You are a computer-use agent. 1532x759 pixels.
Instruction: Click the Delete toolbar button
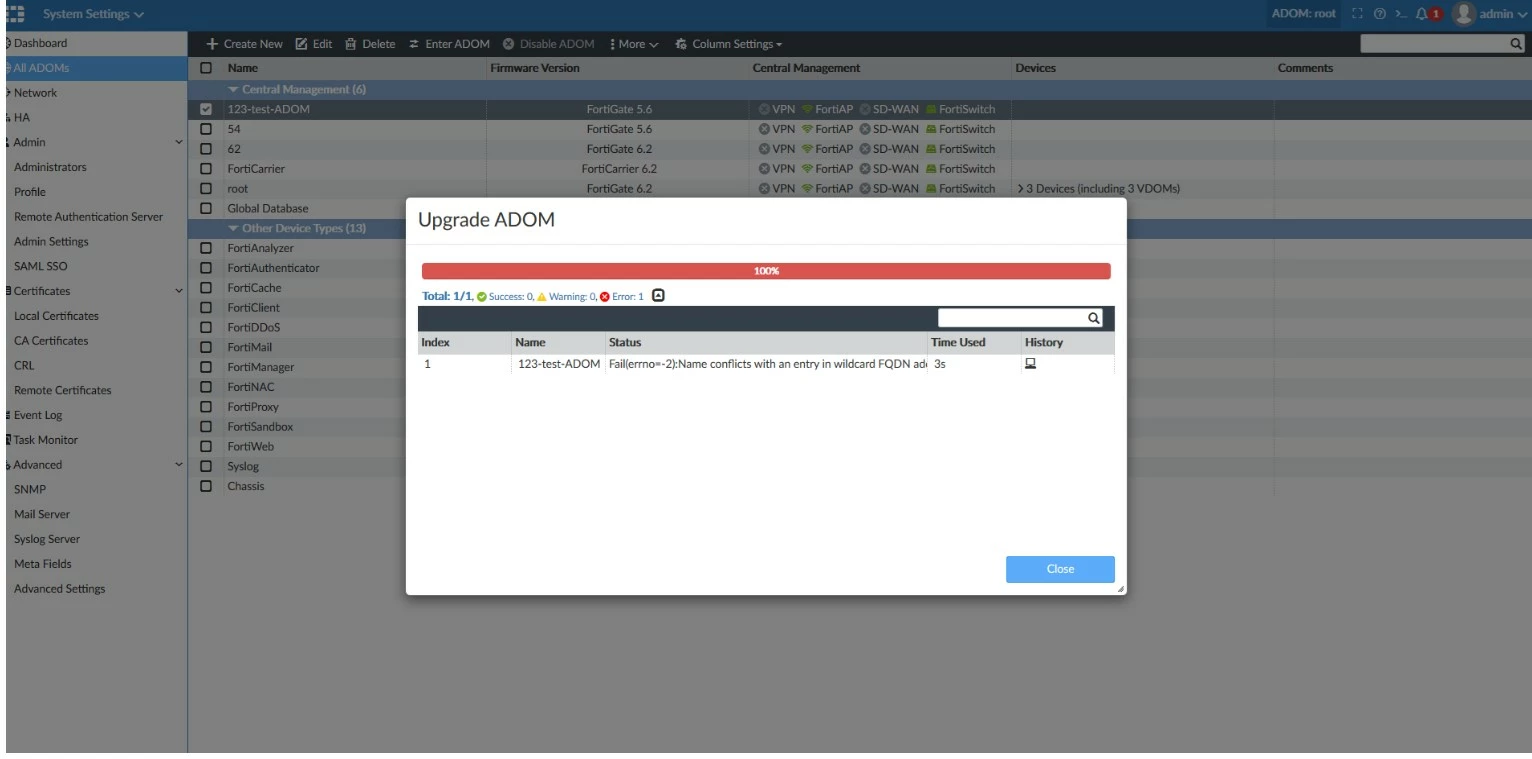(x=371, y=44)
